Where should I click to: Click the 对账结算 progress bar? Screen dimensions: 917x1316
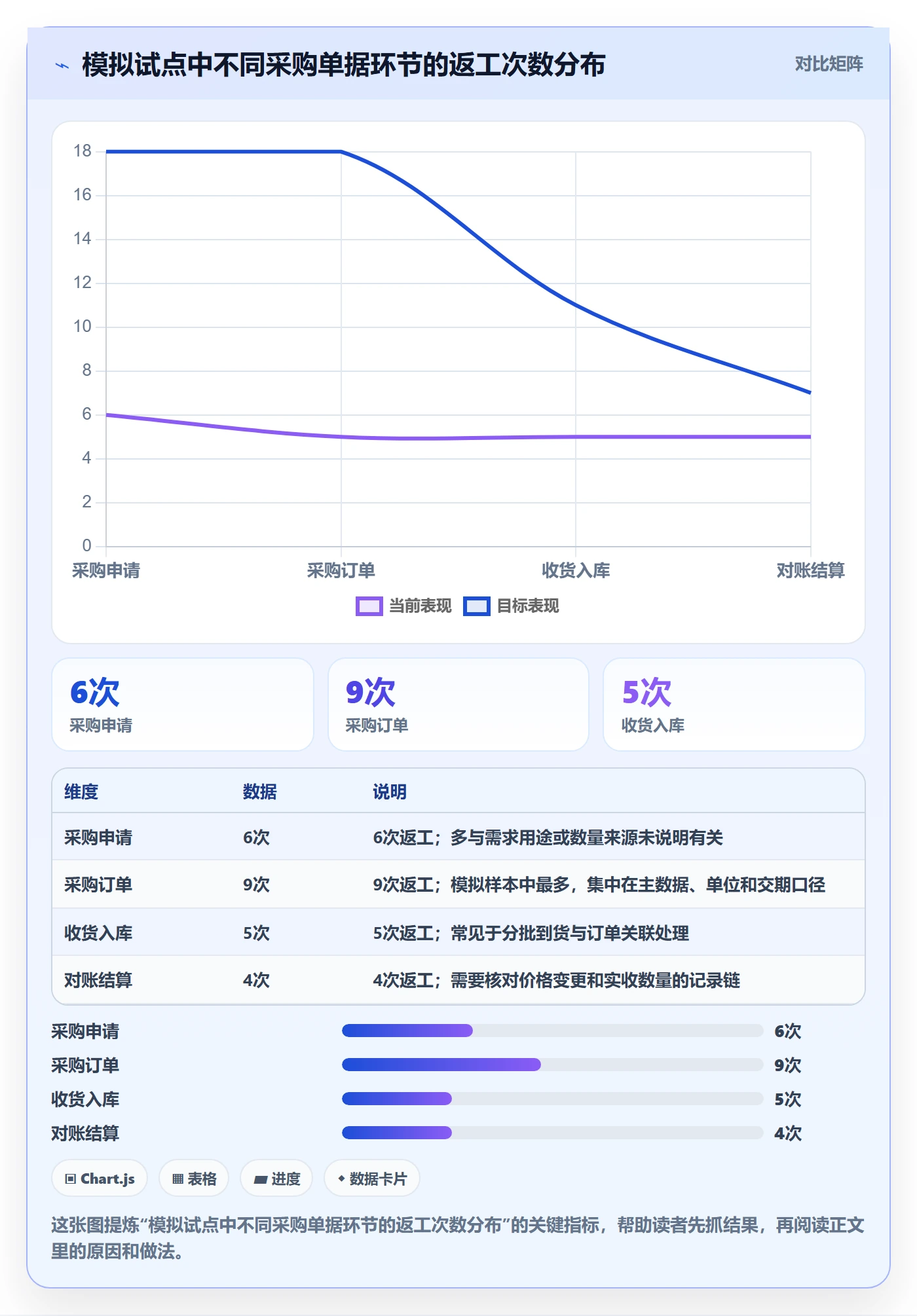coord(552,1133)
